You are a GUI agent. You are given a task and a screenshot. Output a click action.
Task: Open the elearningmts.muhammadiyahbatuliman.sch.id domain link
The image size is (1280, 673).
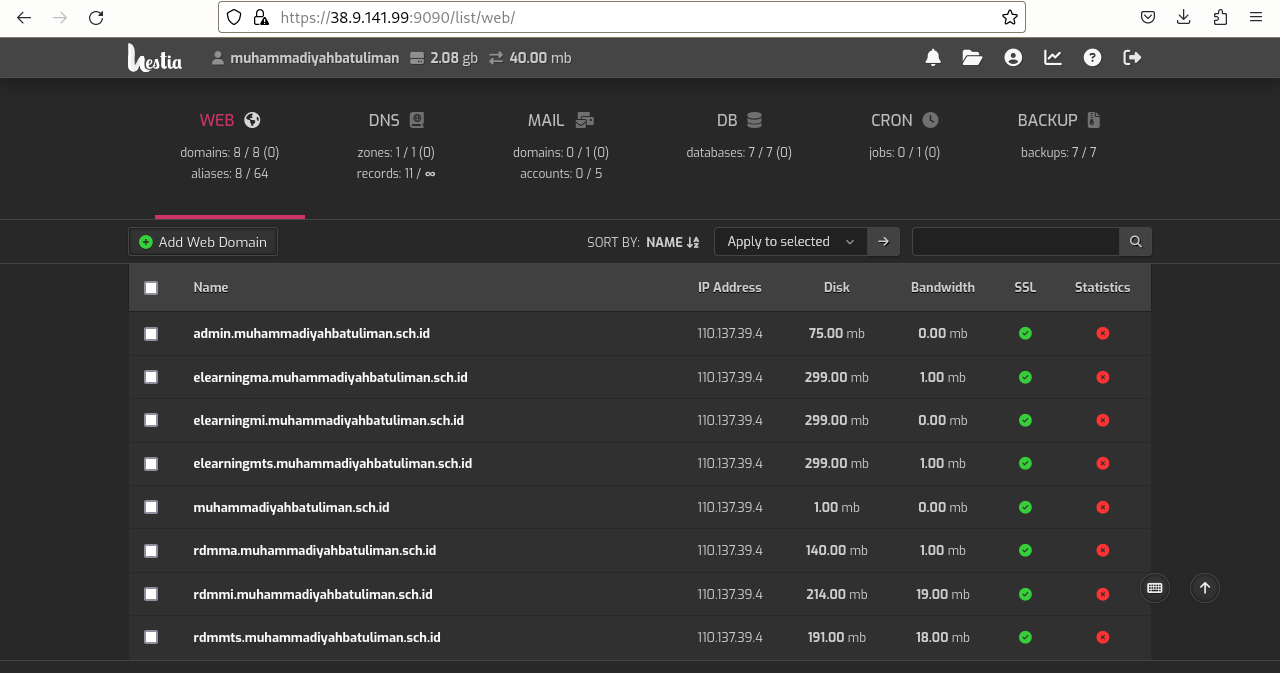coord(332,464)
